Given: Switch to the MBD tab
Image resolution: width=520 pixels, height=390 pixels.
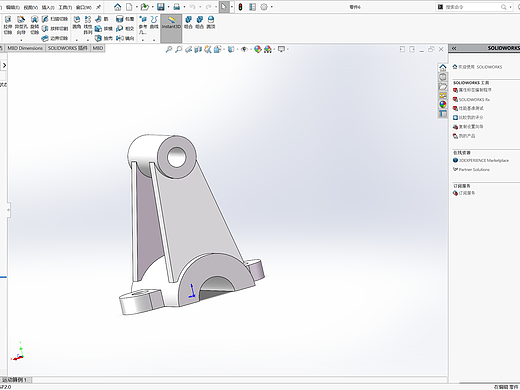Looking at the screenshot, I should 98,48.
